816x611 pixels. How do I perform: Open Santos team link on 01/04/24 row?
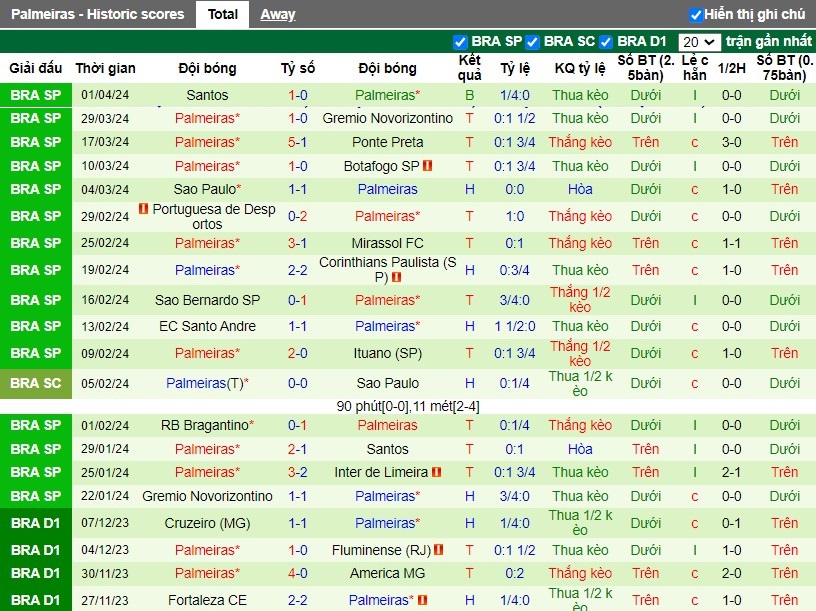pos(207,95)
